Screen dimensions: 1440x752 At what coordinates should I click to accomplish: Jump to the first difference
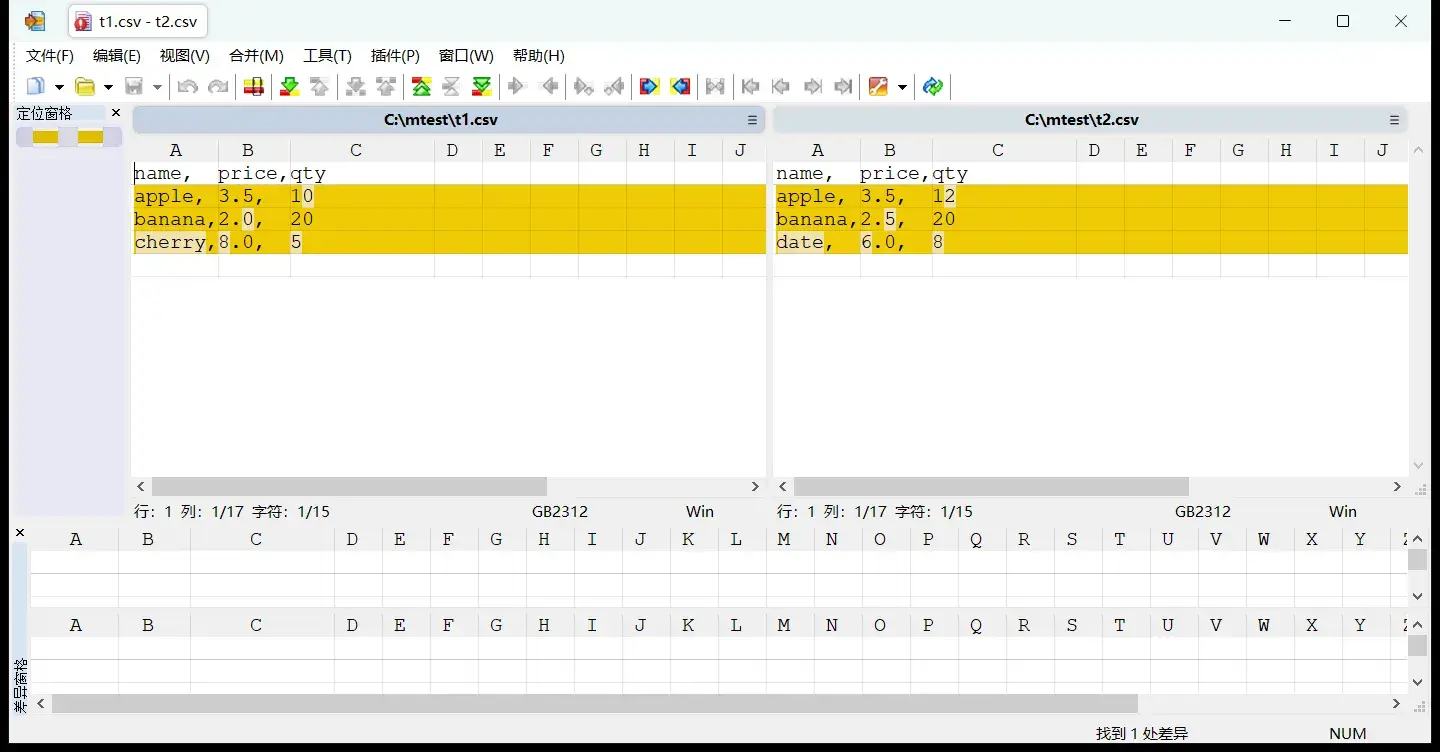pyautogui.click(x=422, y=87)
